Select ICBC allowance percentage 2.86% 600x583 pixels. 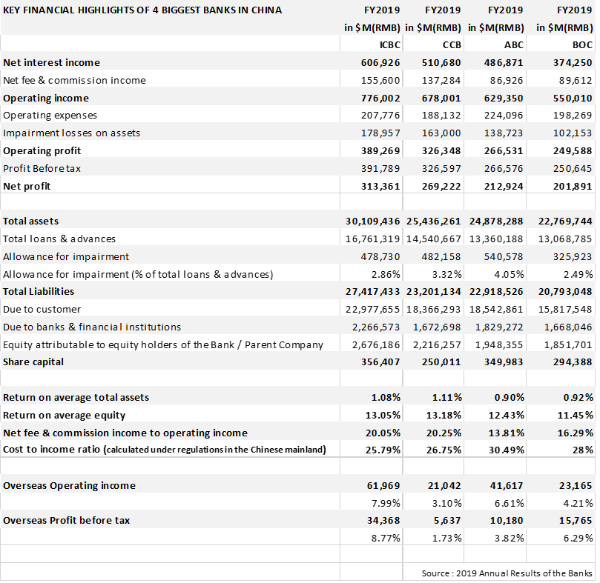point(386,274)
